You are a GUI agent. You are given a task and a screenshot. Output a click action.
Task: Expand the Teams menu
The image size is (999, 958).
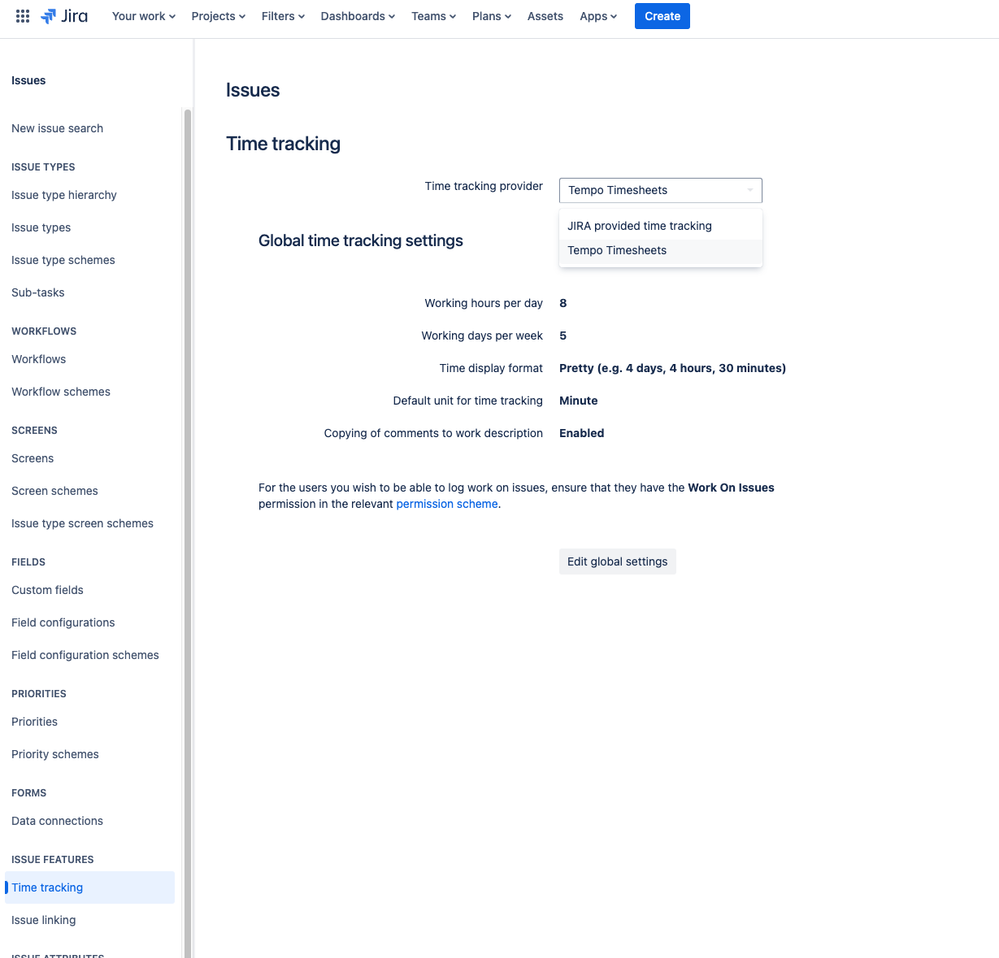[x=433, y=16]
